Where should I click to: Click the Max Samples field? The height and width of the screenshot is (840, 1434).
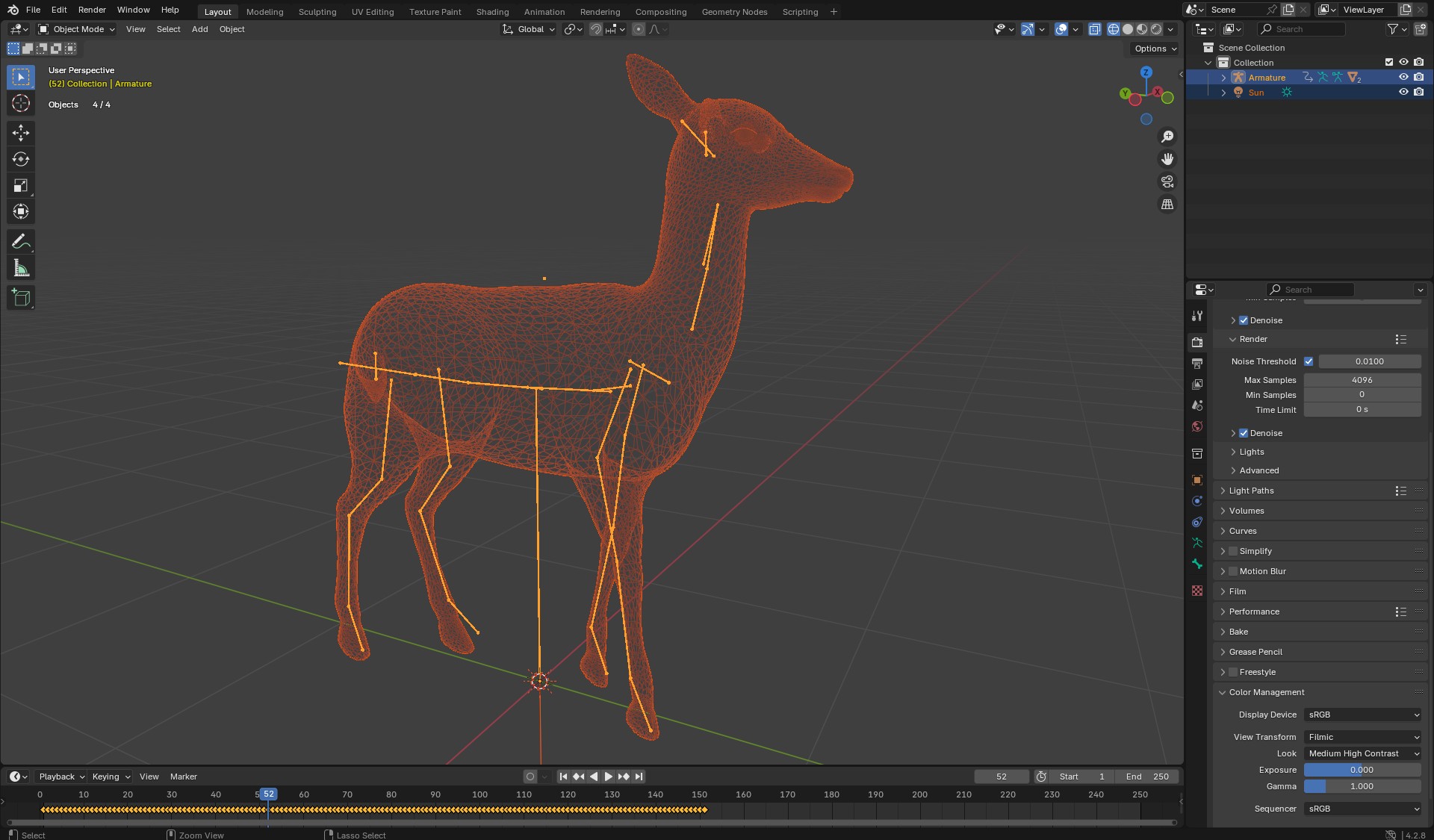click(1362, 380)
